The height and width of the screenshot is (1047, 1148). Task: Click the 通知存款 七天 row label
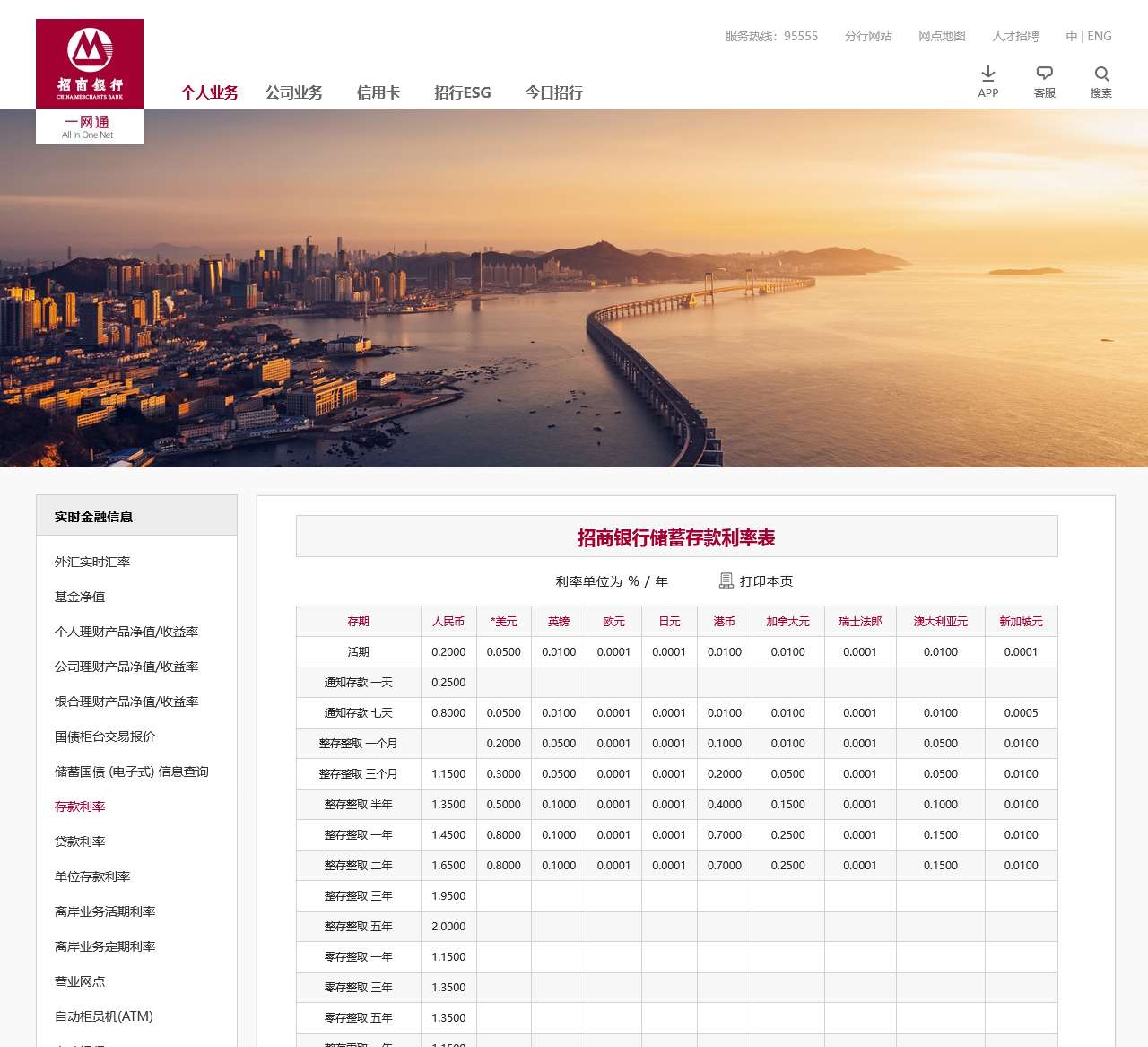pos(359,713)
